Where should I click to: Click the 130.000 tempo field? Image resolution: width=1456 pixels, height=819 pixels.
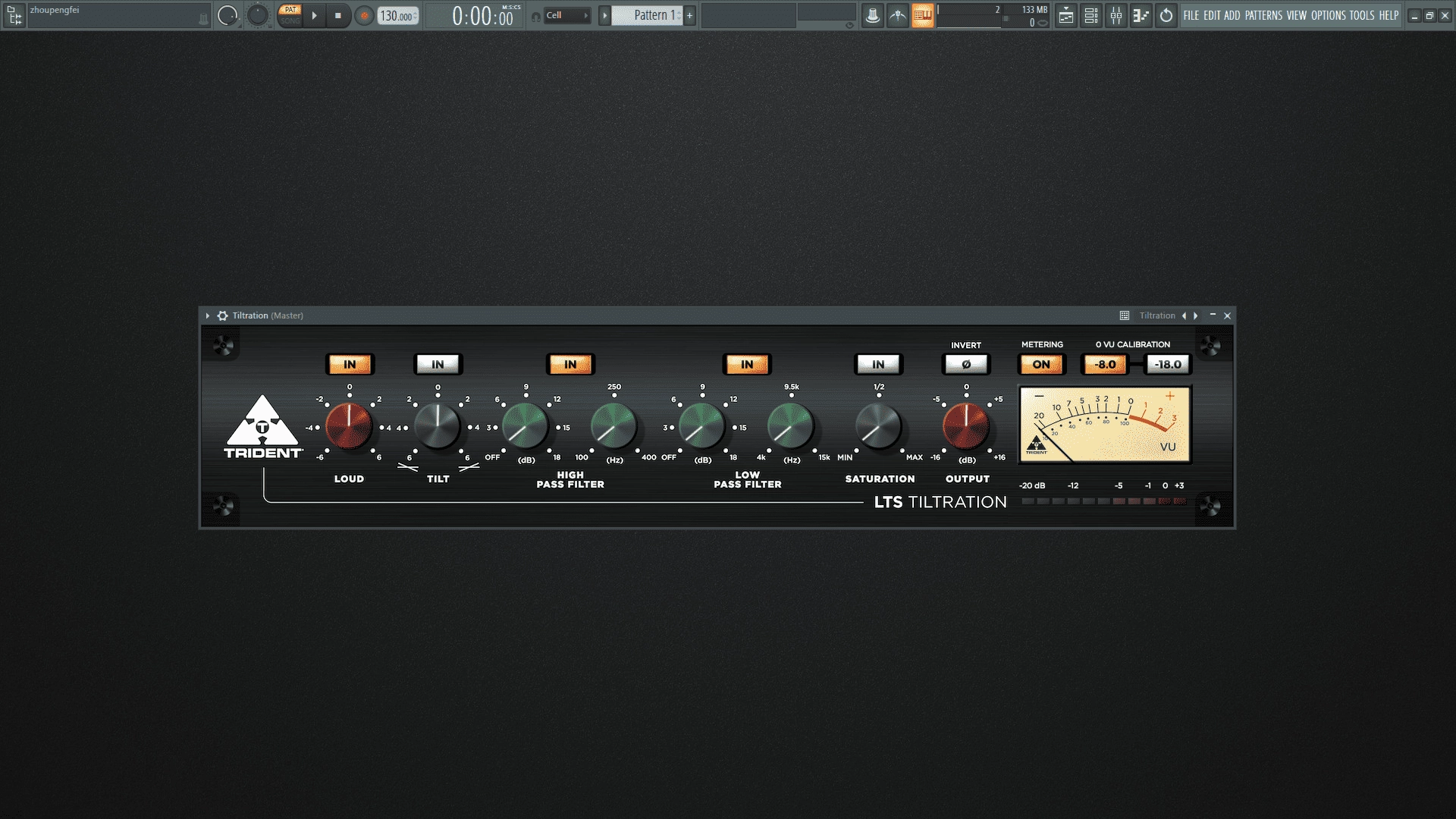[x=398, y=16]
